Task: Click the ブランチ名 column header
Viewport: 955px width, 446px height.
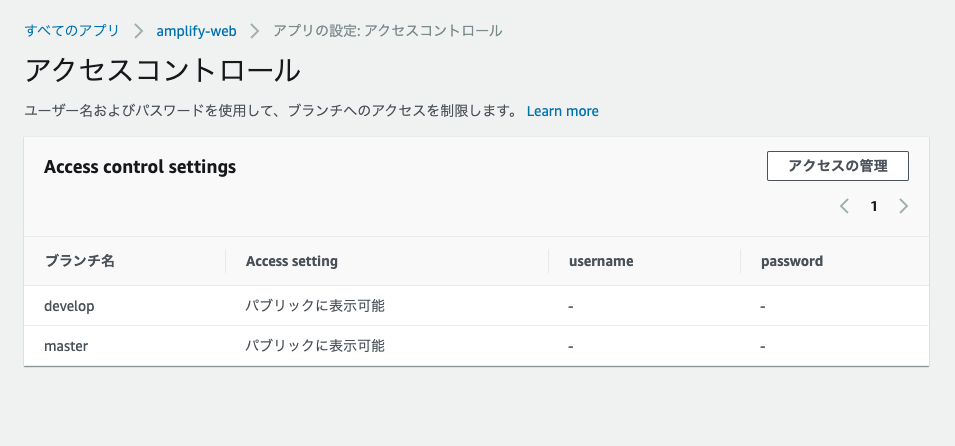Action: pos(80,261)
